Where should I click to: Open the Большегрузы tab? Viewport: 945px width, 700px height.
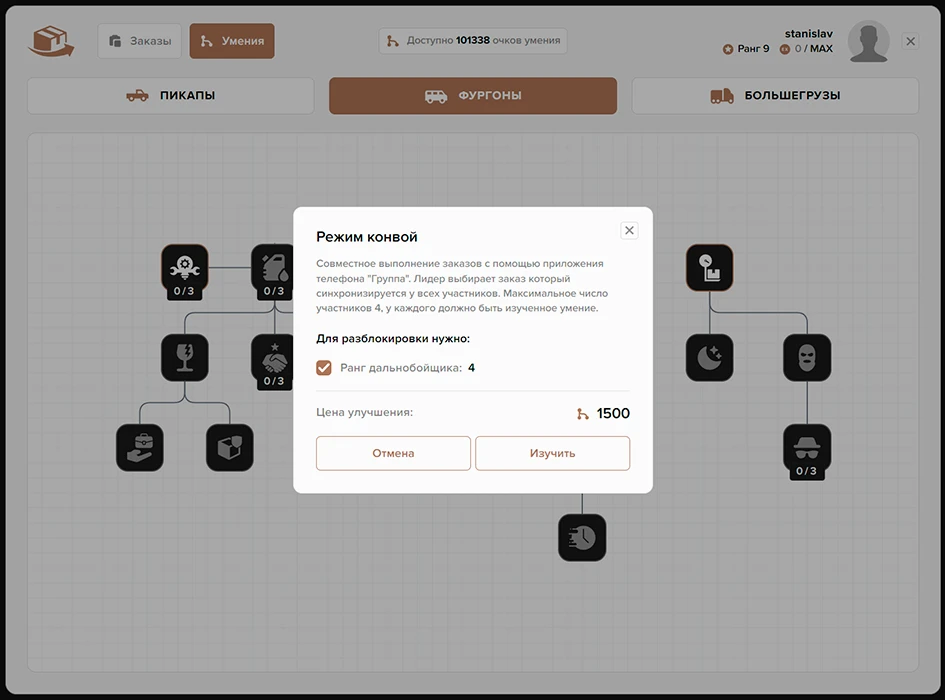point(775,96)
